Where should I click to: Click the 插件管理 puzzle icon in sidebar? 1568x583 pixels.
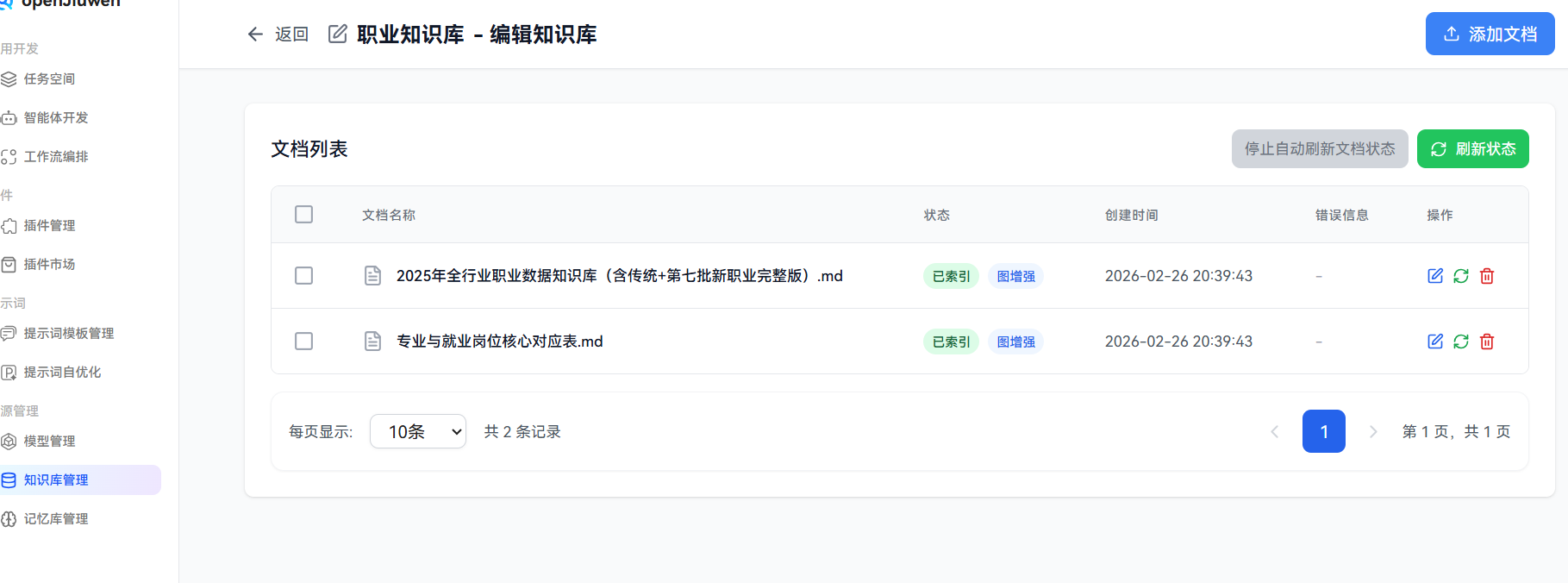pos(9,226)
